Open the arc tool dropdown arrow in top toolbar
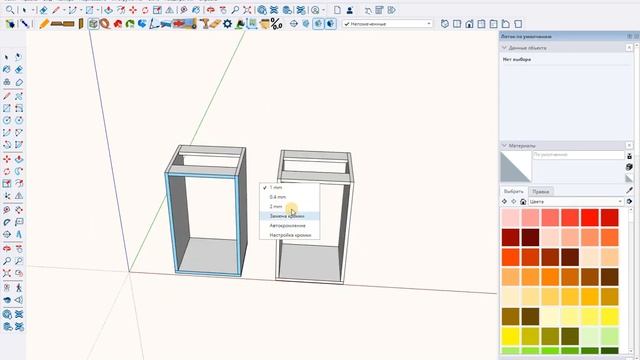 tap(81, 10)
